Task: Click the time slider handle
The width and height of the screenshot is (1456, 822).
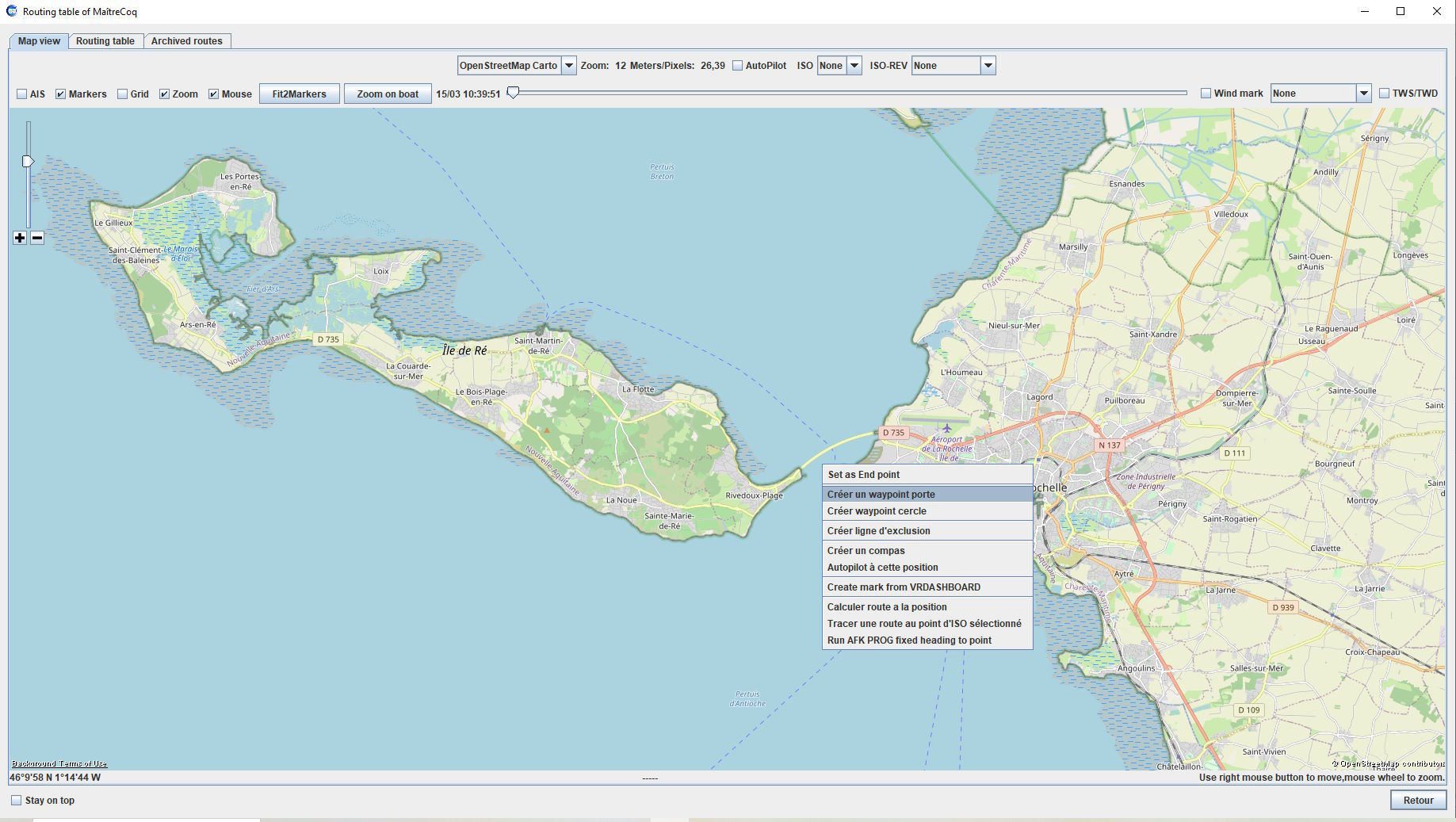Action: tap(514, 93)
